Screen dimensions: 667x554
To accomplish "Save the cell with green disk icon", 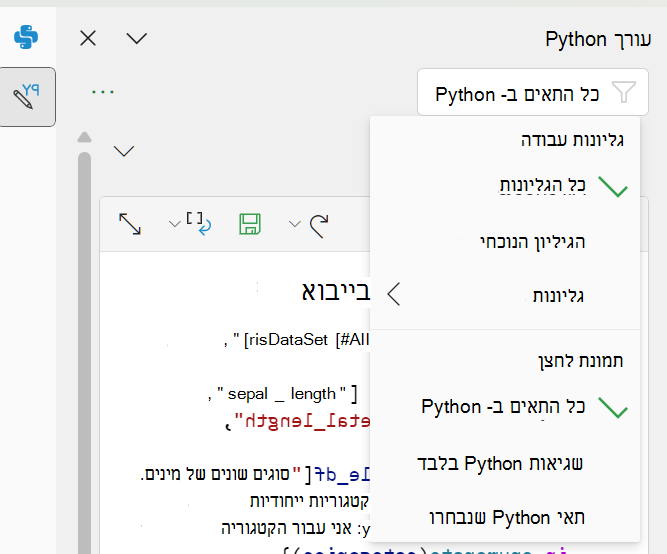I will (250, 224).
